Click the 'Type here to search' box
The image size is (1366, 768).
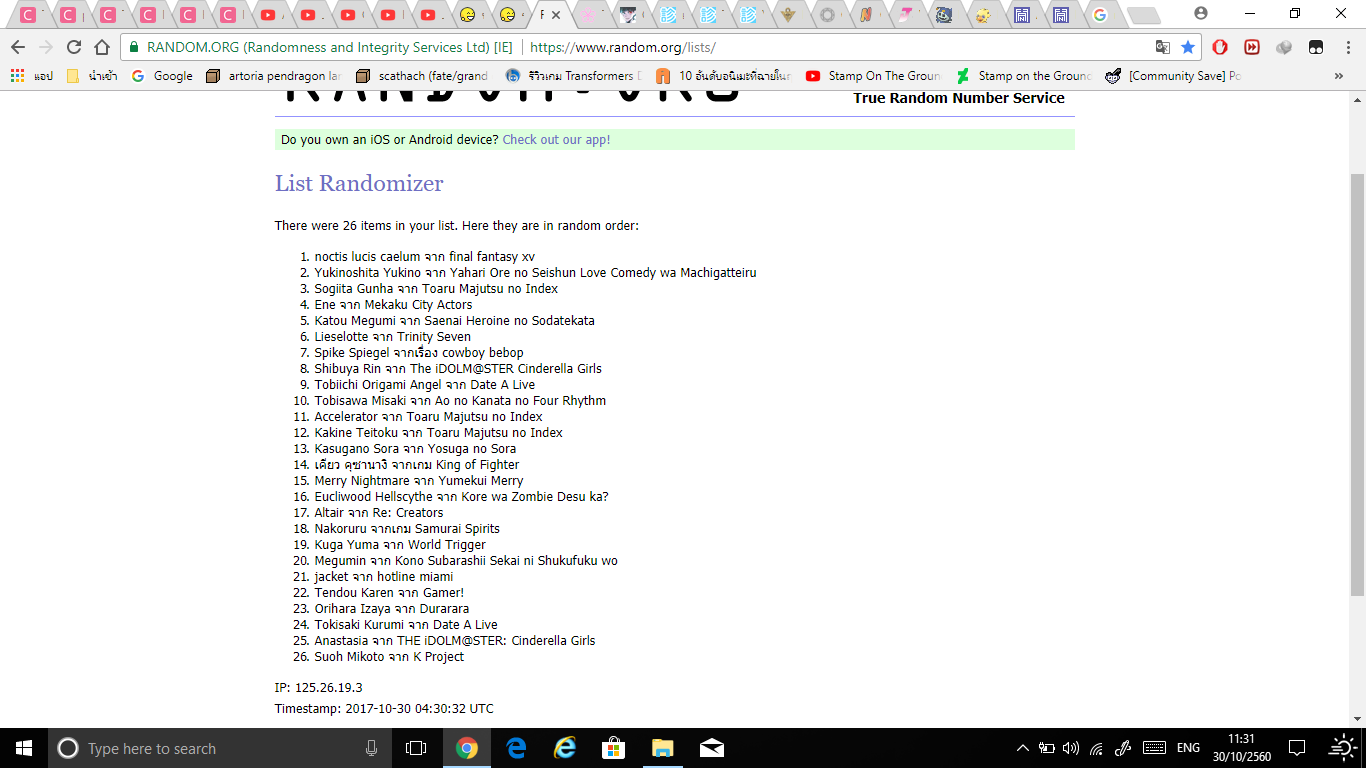220,748
